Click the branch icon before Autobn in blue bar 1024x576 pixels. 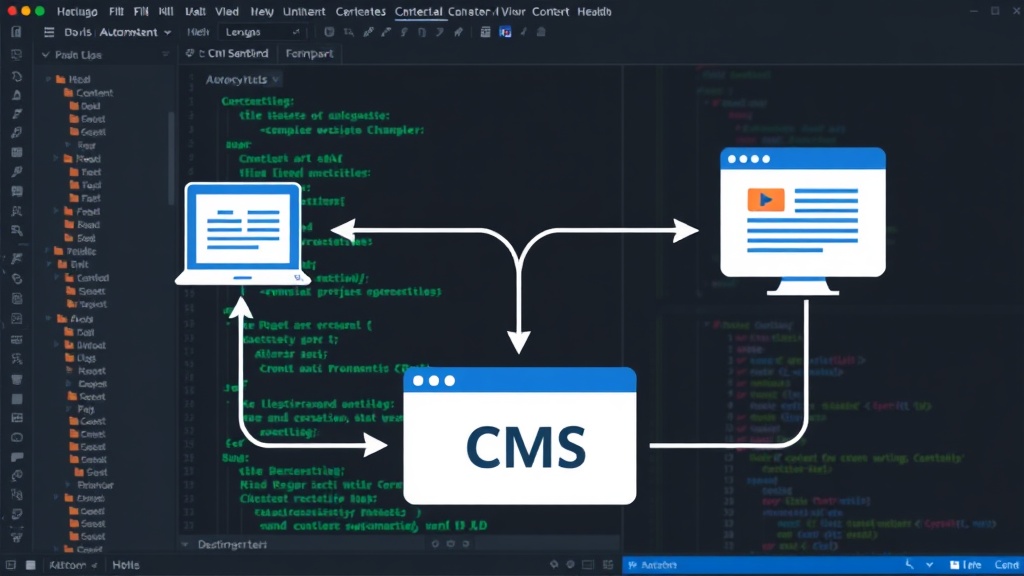click(632, 565)
